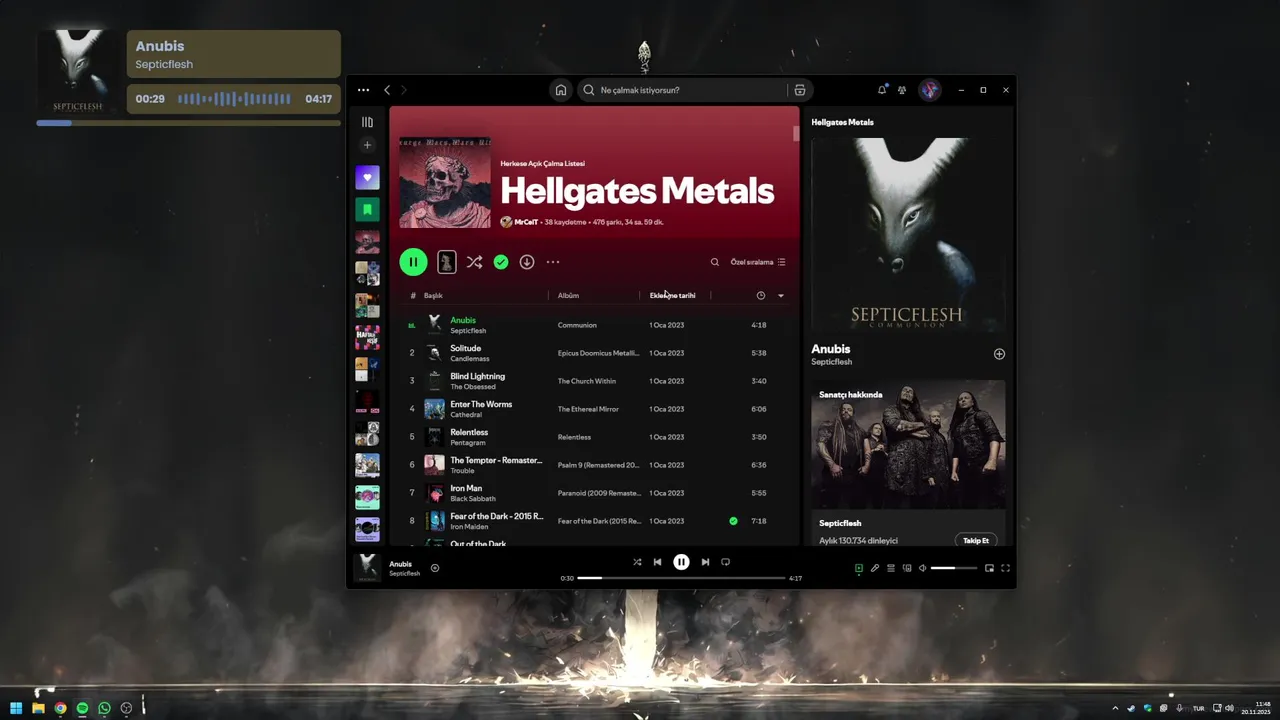This screenshot has height=720, width=1280.
Task: Pause the playlist with big green button
Action: pos(413,262)
